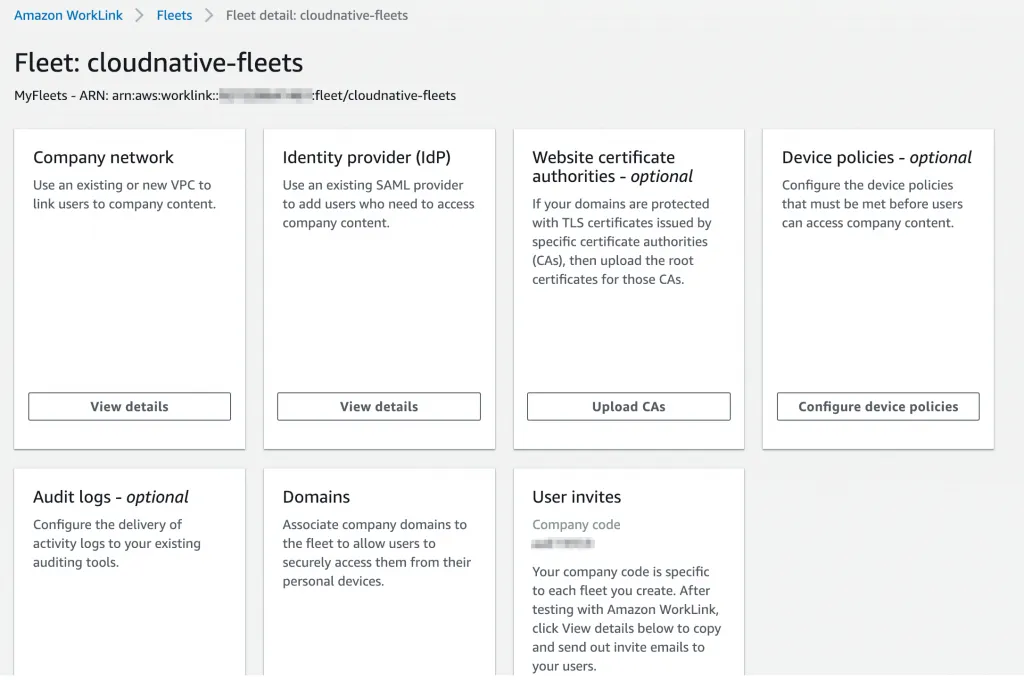Select the Audit logs - optional heading
The width and height of the screenshot is (1024, 680).
pos(110,497)
